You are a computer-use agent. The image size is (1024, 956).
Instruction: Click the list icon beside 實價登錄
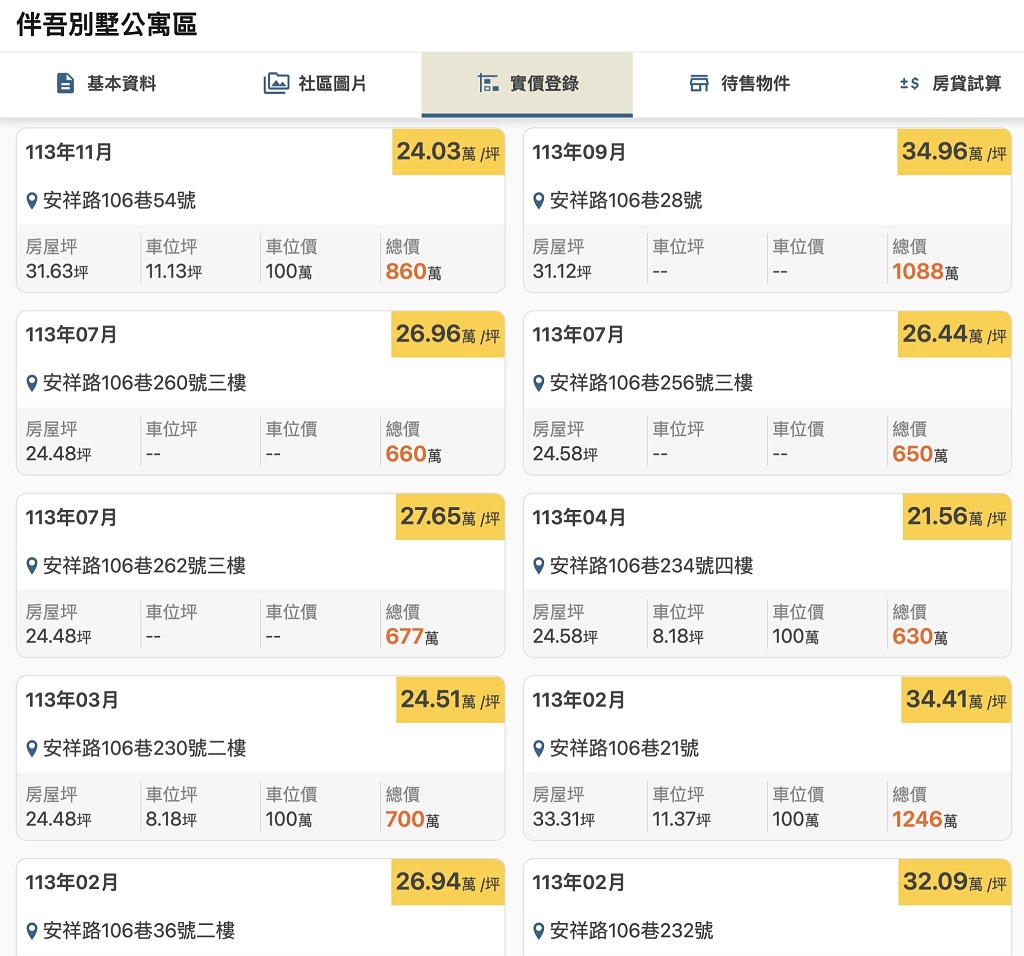point(488,83)
